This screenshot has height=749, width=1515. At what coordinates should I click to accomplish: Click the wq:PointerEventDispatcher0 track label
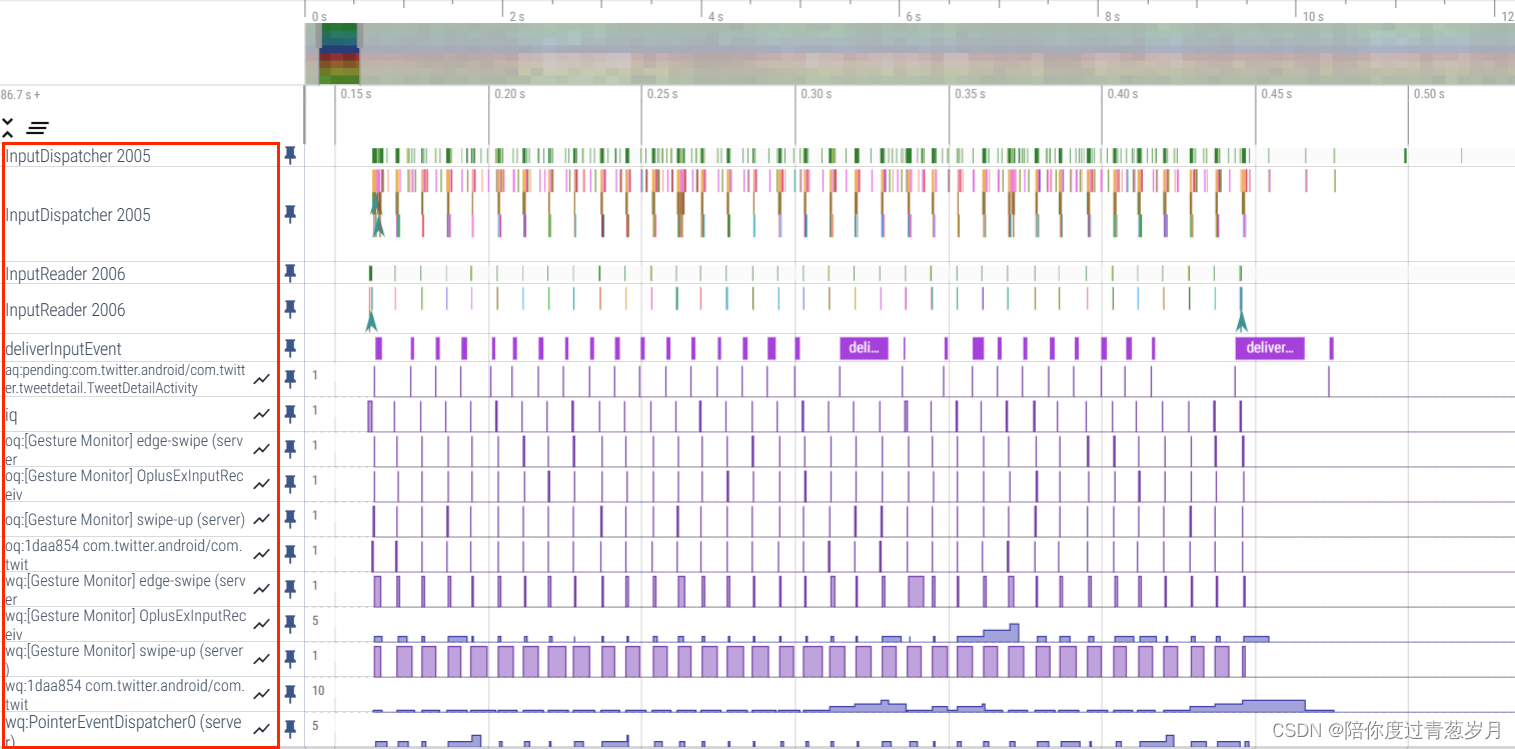pos(124,730)
